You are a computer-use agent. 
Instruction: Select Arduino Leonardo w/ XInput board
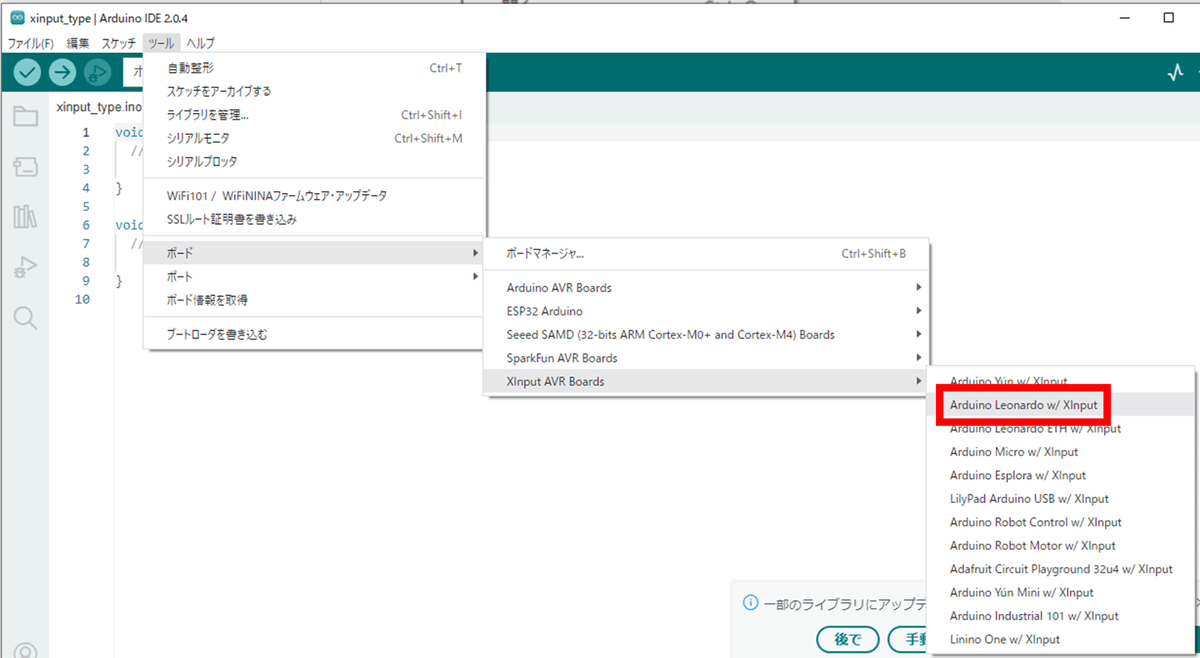click(x=1062, y=405)
